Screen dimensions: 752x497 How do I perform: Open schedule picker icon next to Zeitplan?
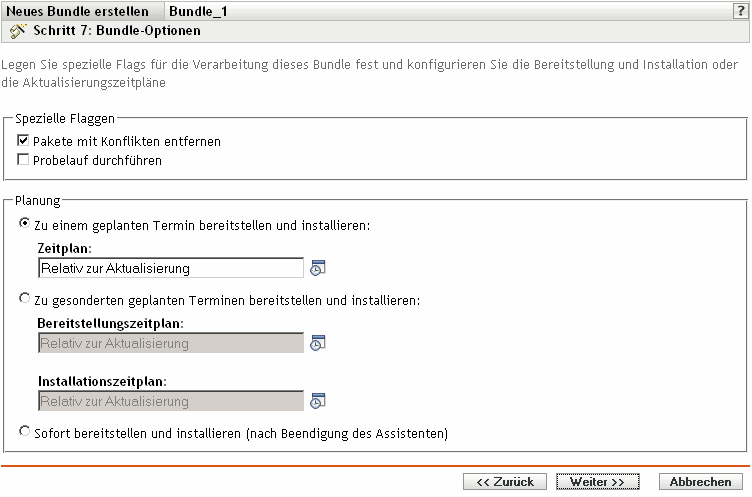click(x=318, y=268)
